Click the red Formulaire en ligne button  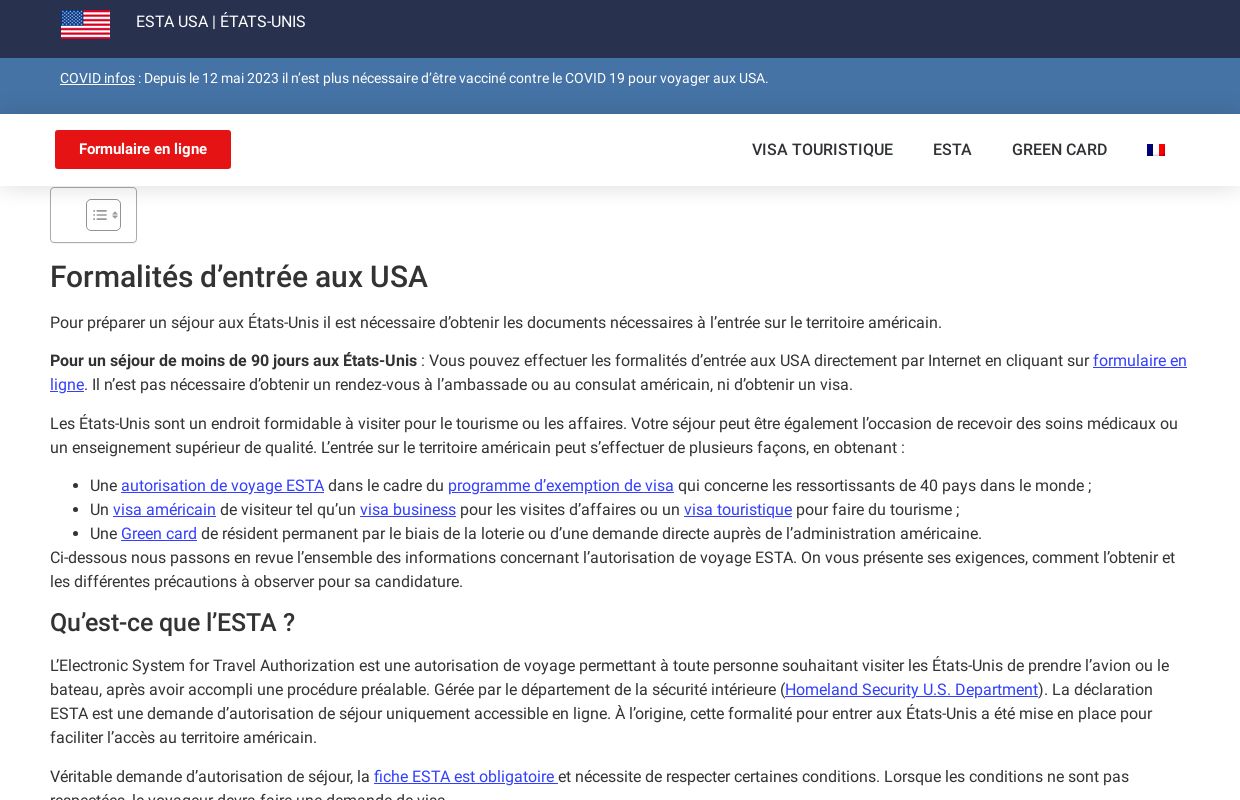pos(143,149)
